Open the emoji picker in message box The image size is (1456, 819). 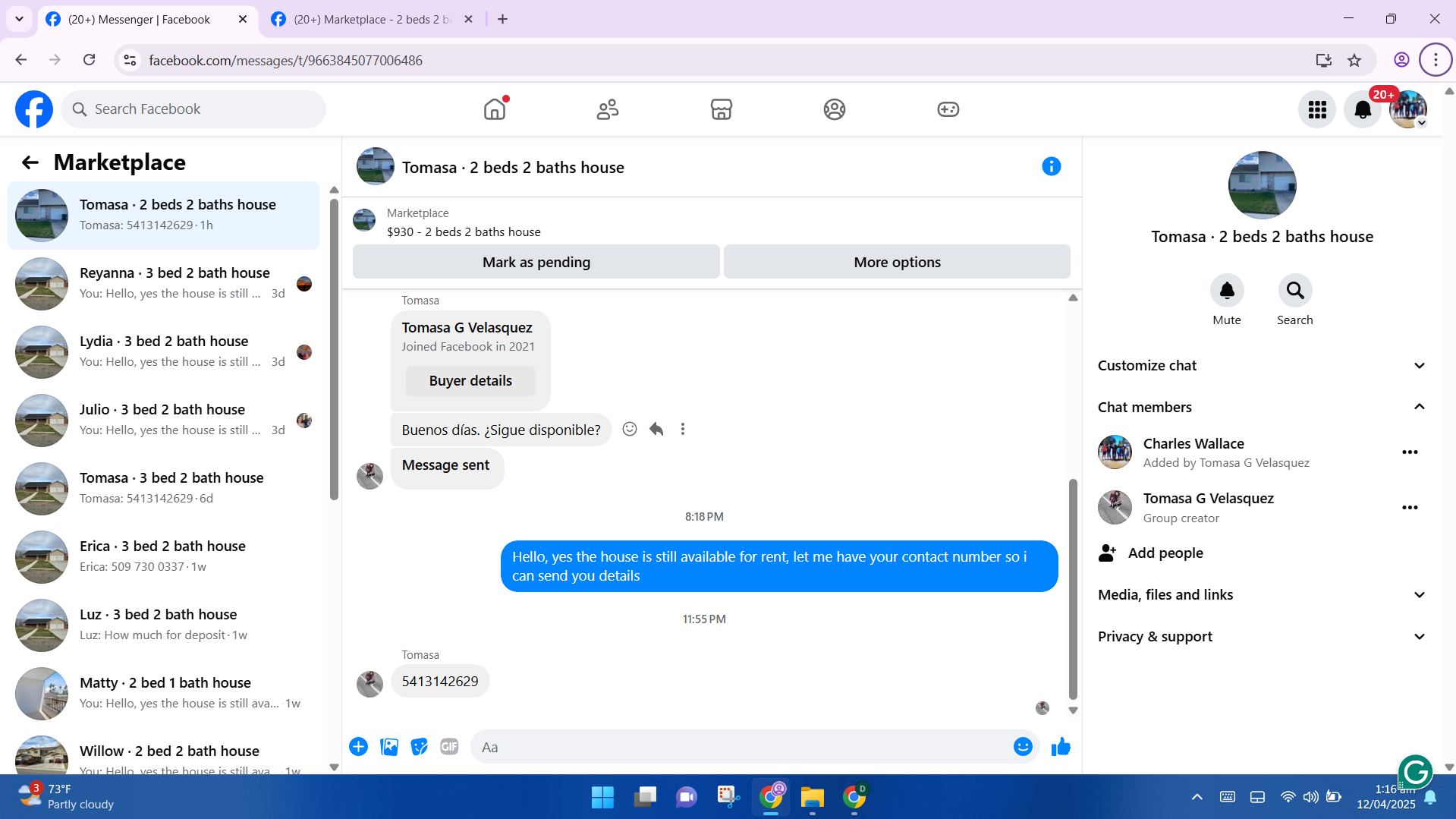coord(1023,747)
